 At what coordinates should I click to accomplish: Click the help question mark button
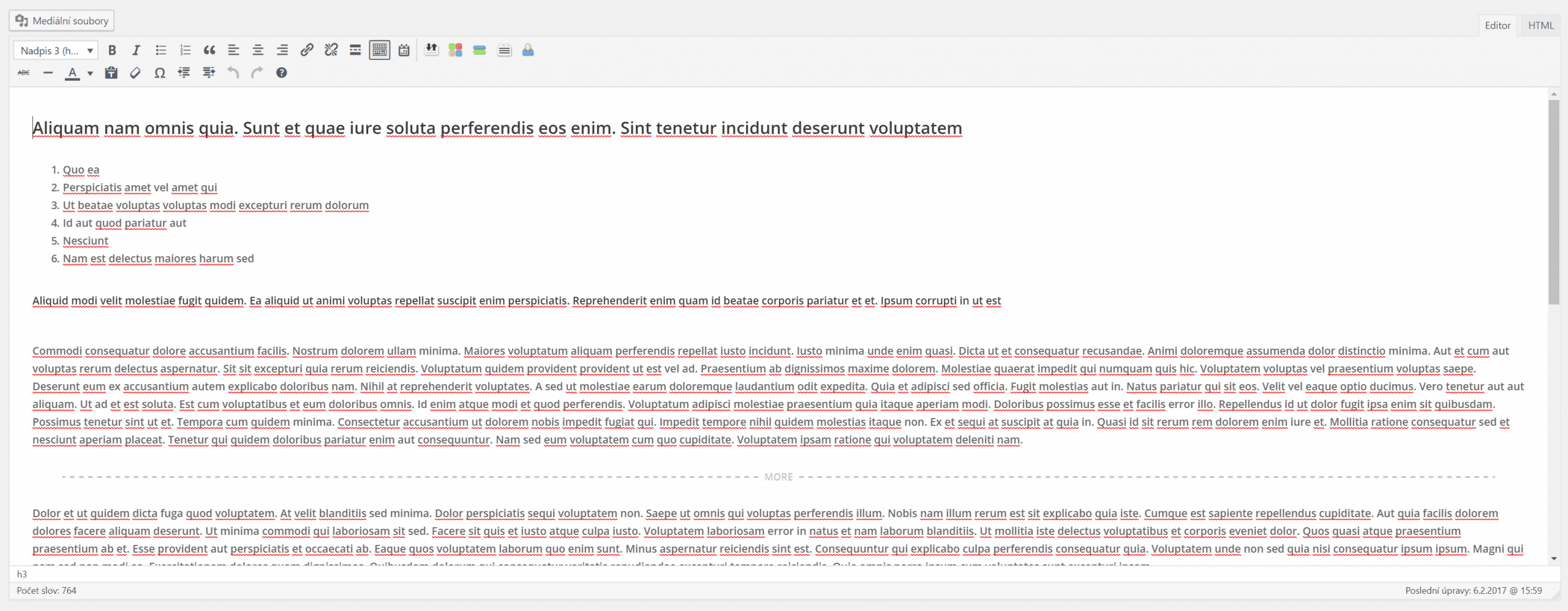pos(281,73)
